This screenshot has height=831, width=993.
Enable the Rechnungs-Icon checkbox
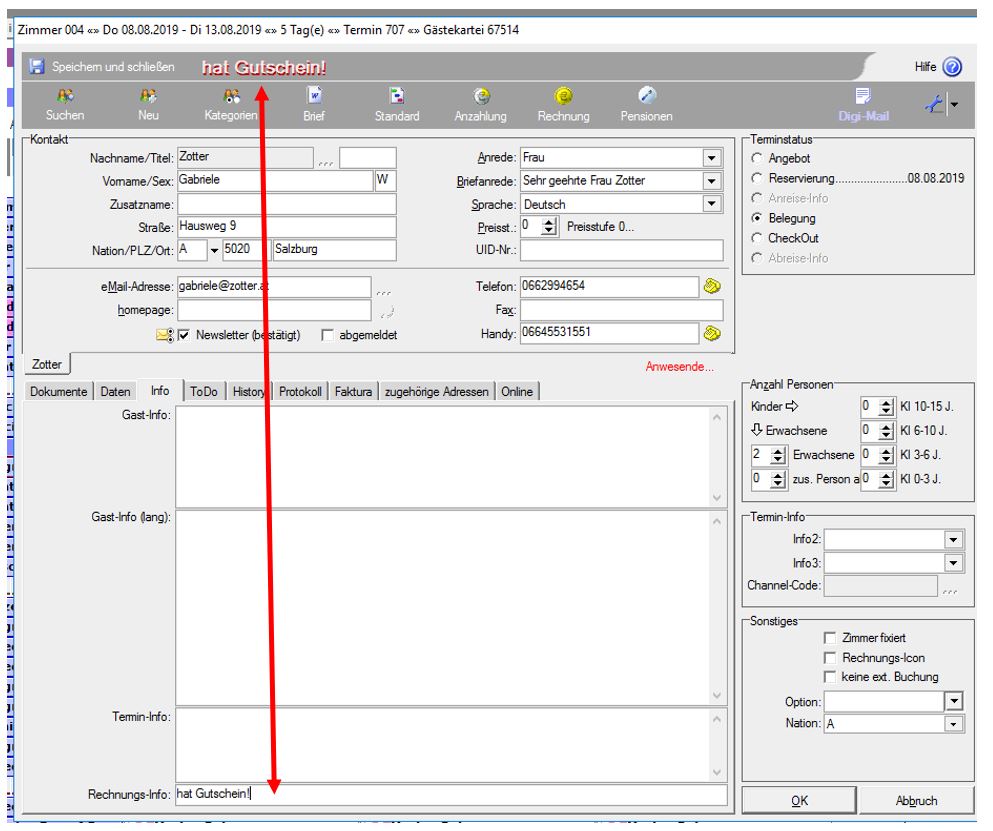pyautogui.click(x=830, y=657)
